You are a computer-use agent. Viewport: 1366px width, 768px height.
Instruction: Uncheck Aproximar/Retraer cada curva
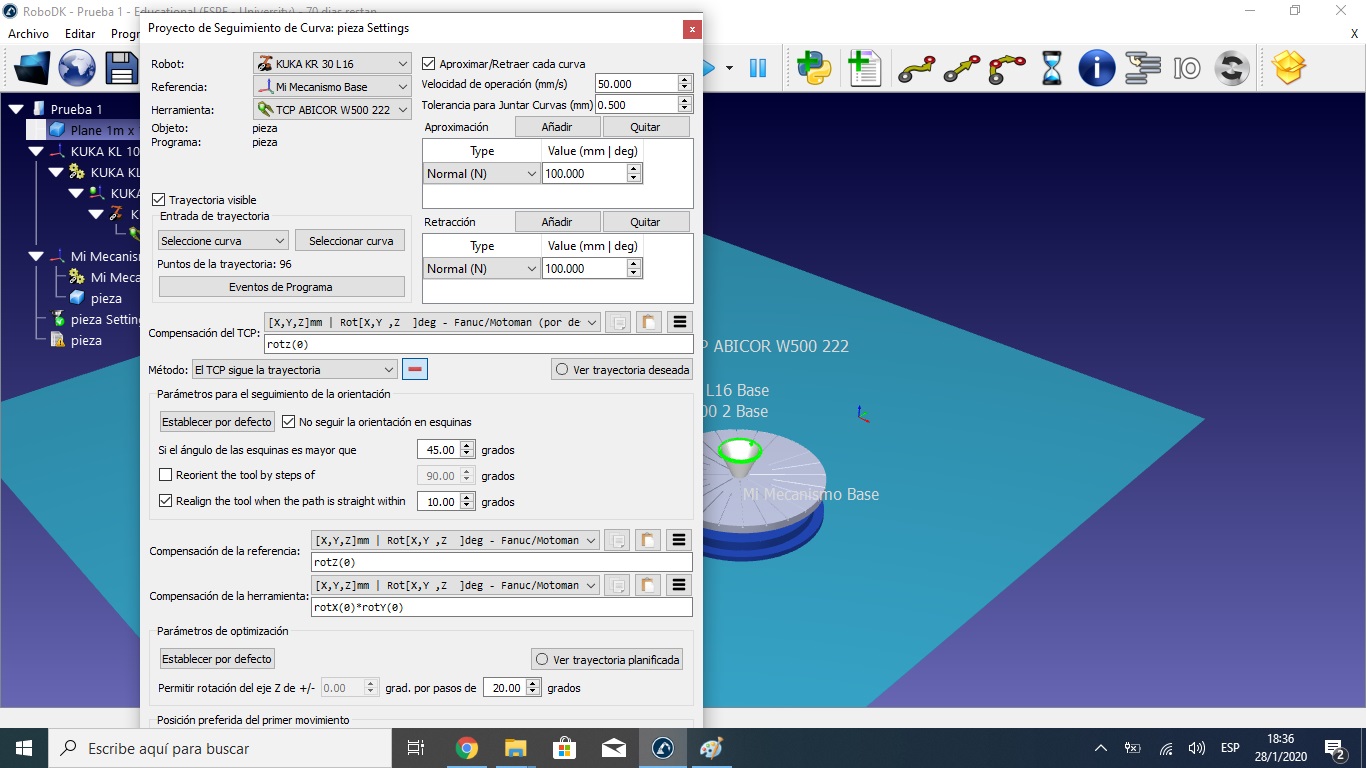click(429, 64)
